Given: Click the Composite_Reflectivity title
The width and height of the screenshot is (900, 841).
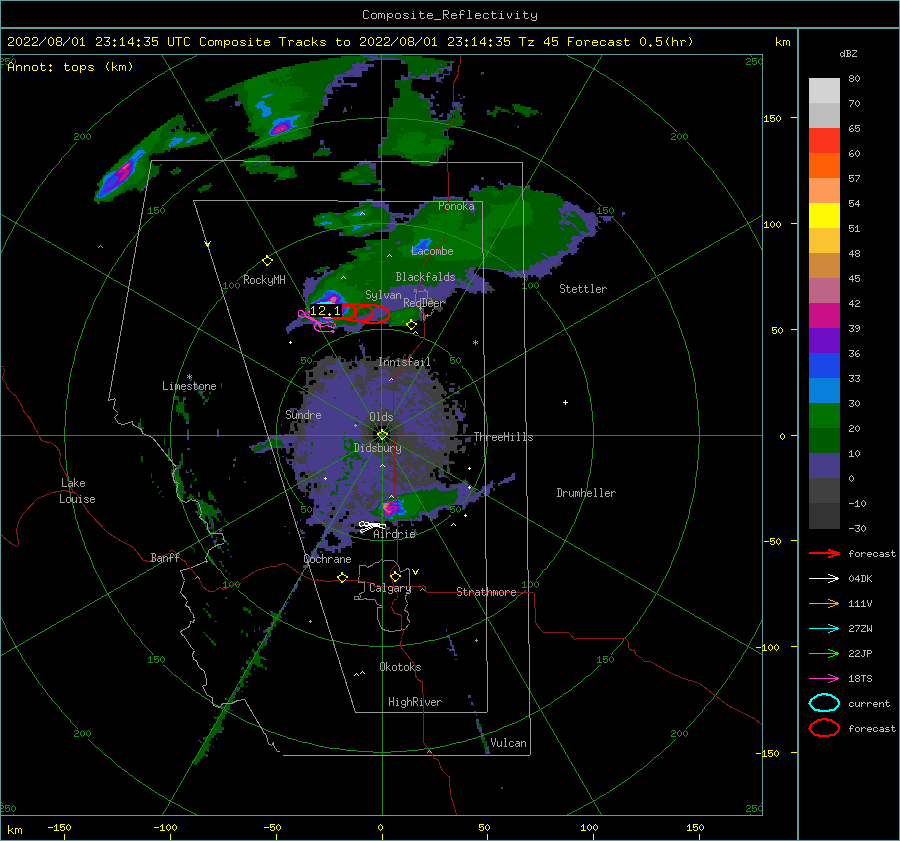Looking at the screenshot, I should point(449,15).
